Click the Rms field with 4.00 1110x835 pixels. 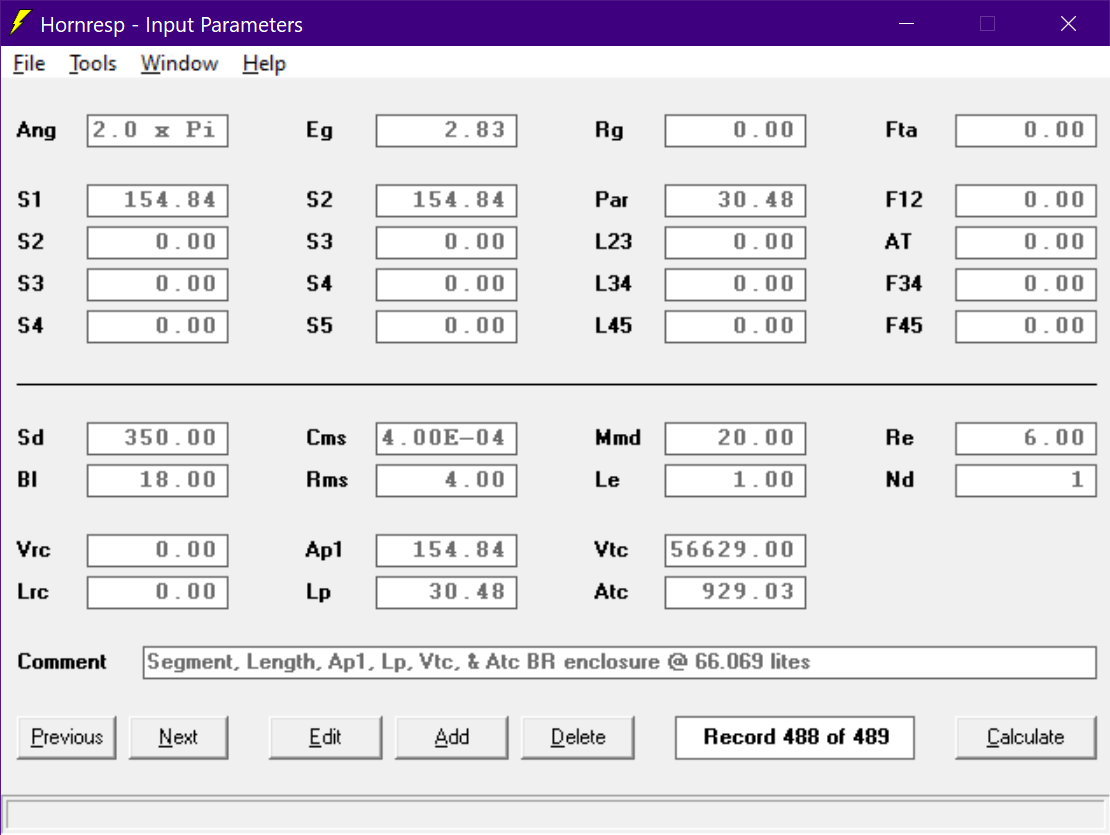click(x=446, y=480)
